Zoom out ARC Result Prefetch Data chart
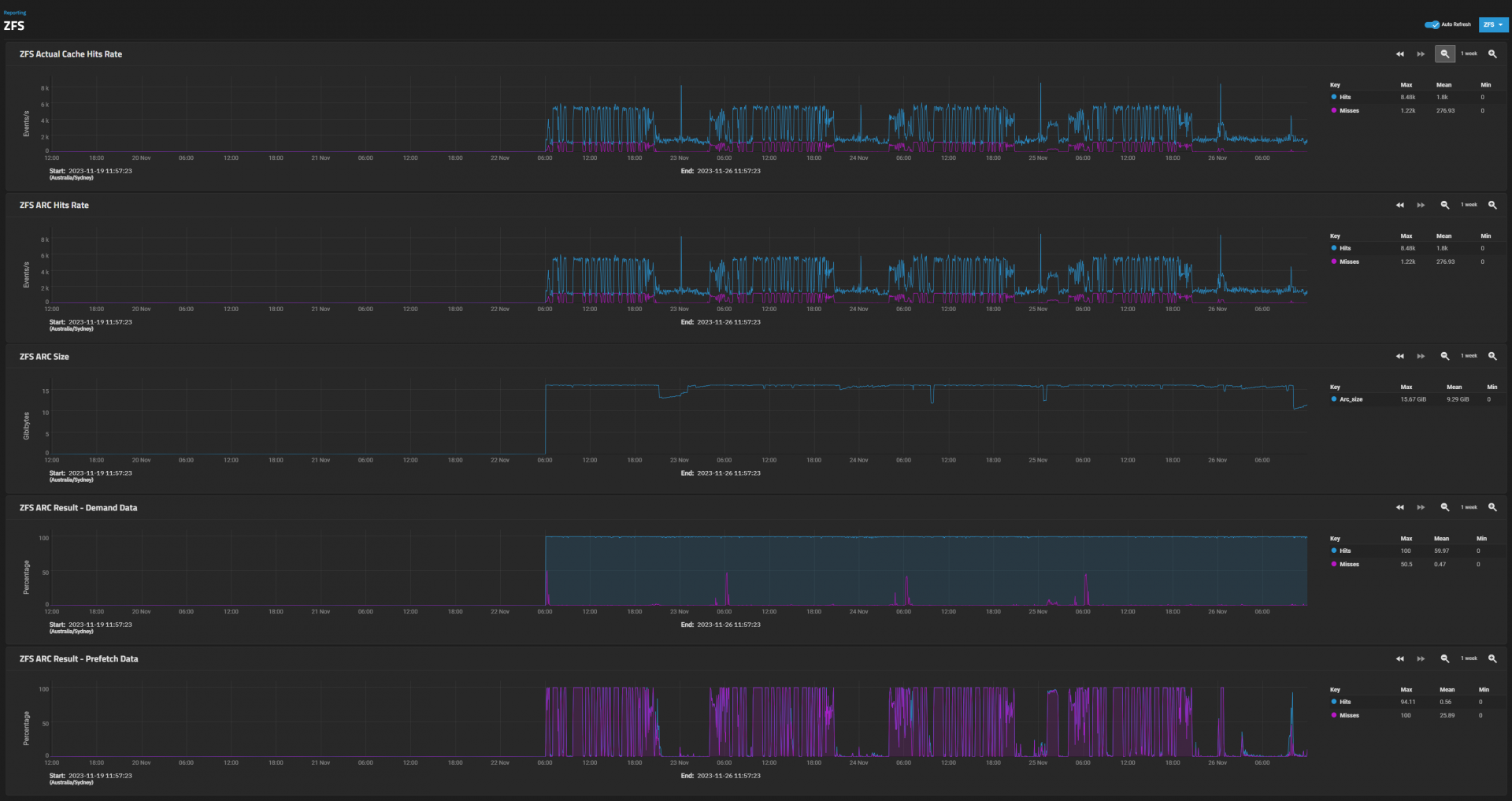This screenshot has width=1512, height=801. click(x=1444, y=659)
